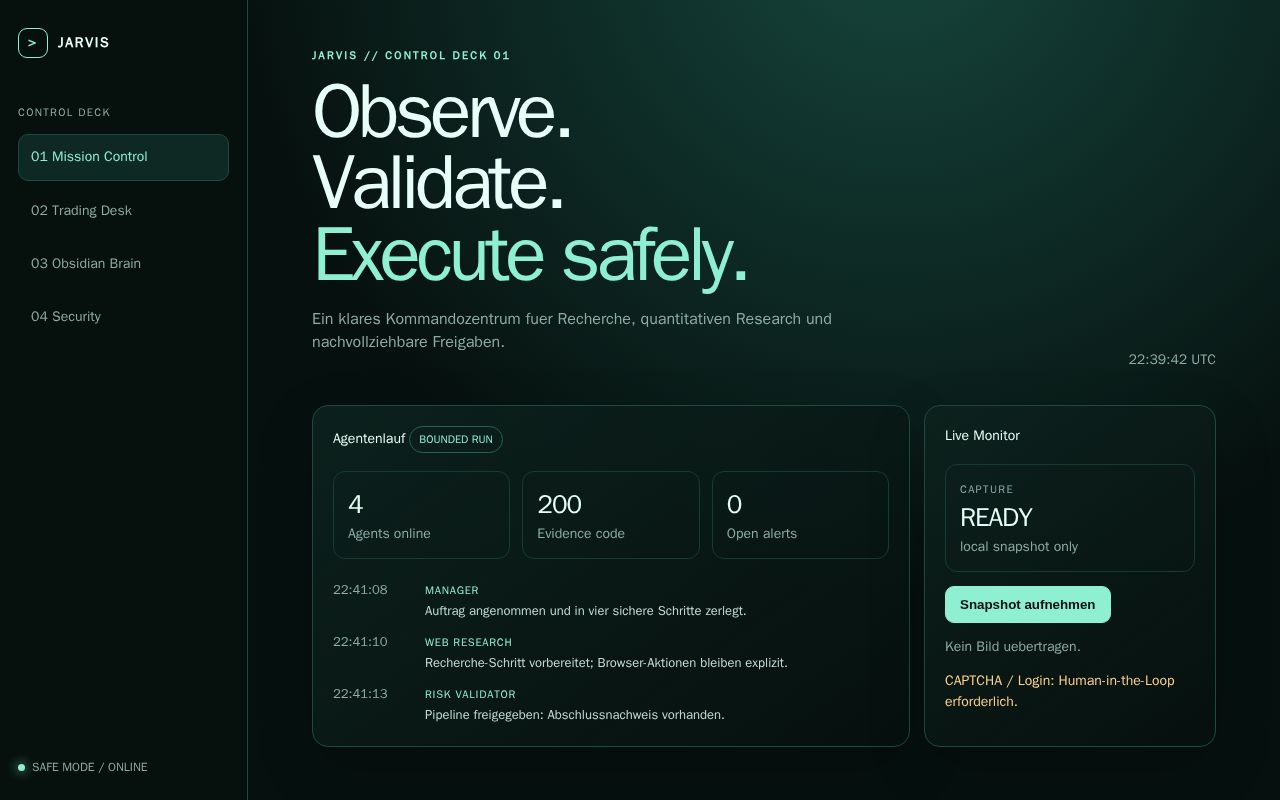Open 01 Mission Control section
Image resolution: width=1280 pixels, height=800 pixels.
point(123,157)
